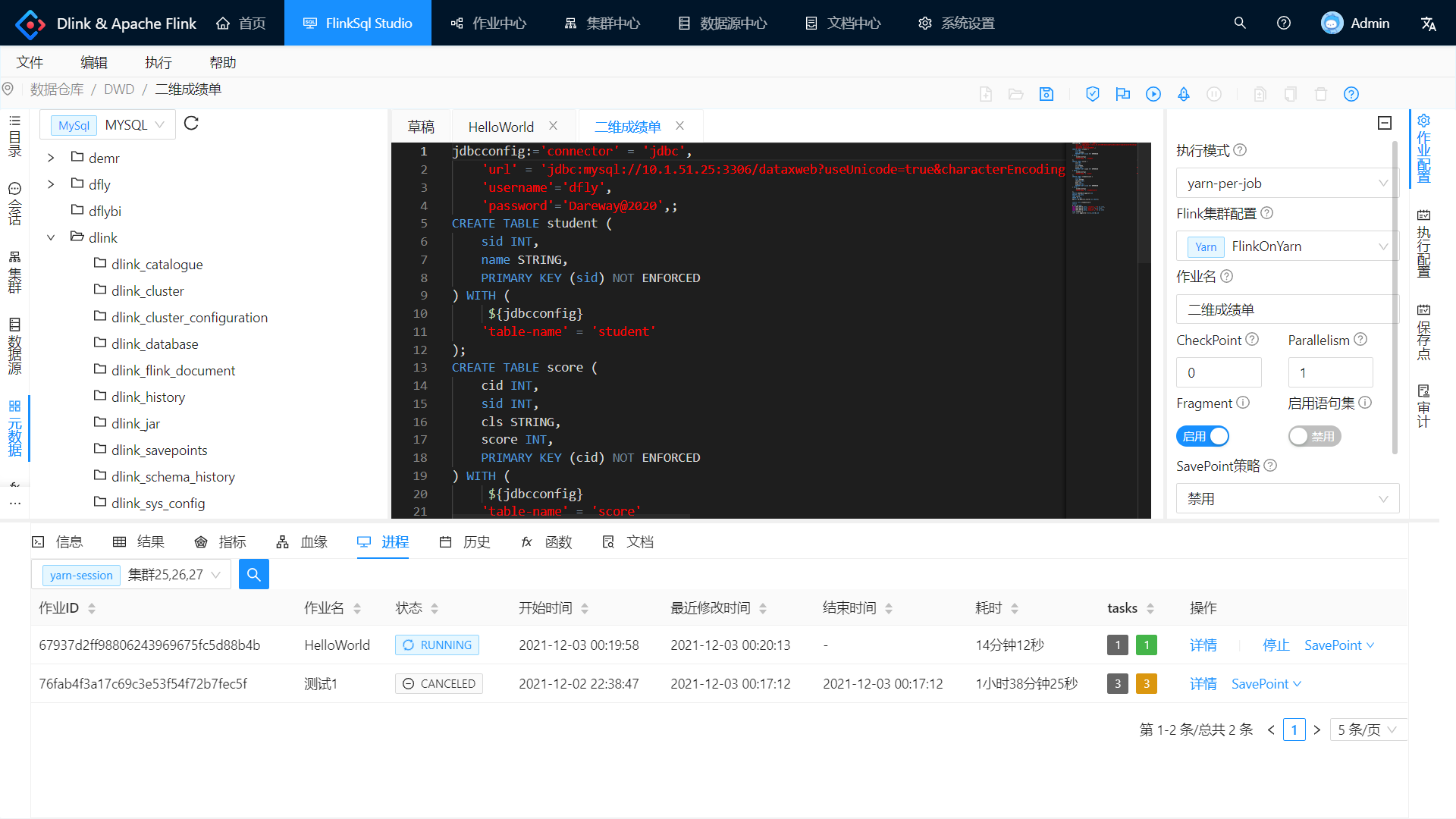Open the 执行模式 yarn-per-job dropdown

click(x=1286, y=183)
